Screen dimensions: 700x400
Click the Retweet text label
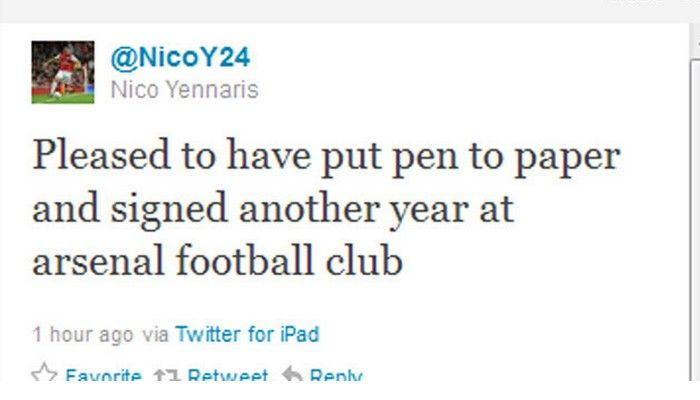pos(227,377)
